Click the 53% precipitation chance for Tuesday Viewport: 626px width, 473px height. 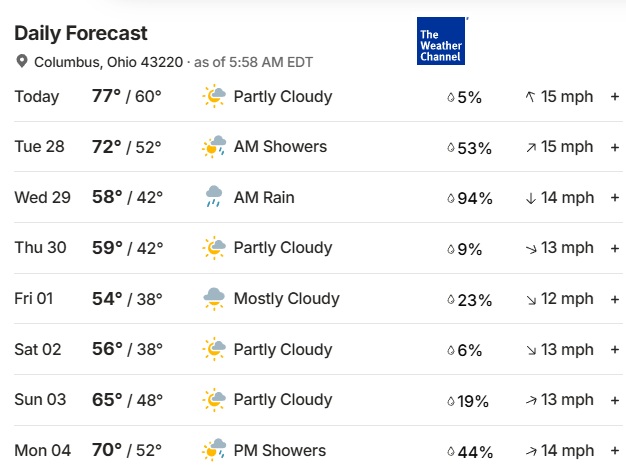pyautogui.click(x=474, y=148)
